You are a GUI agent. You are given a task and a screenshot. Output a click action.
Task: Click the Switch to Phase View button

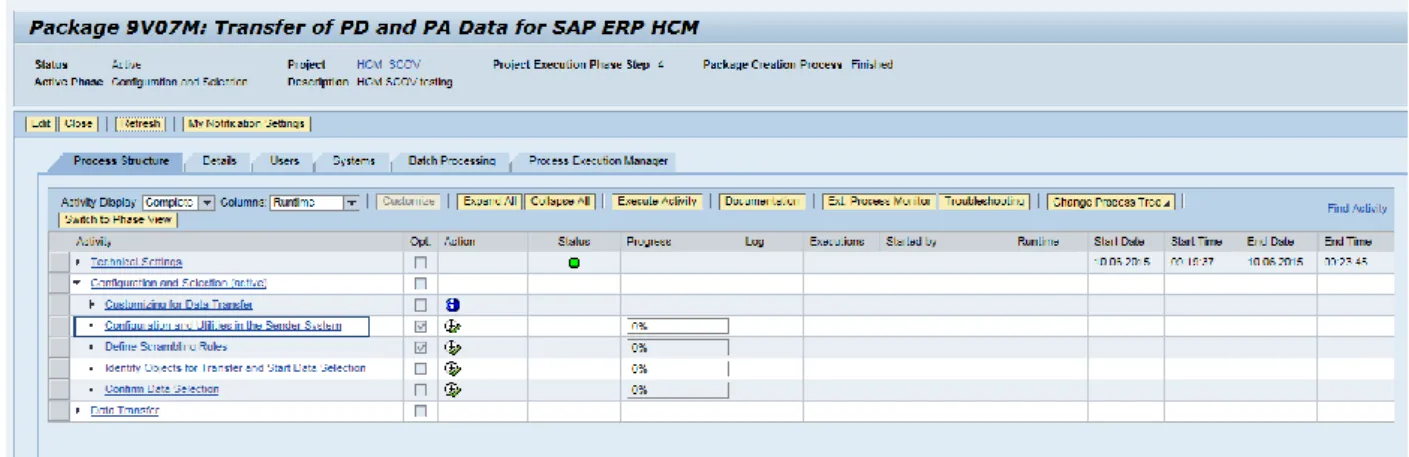click(x=119, y=219)
